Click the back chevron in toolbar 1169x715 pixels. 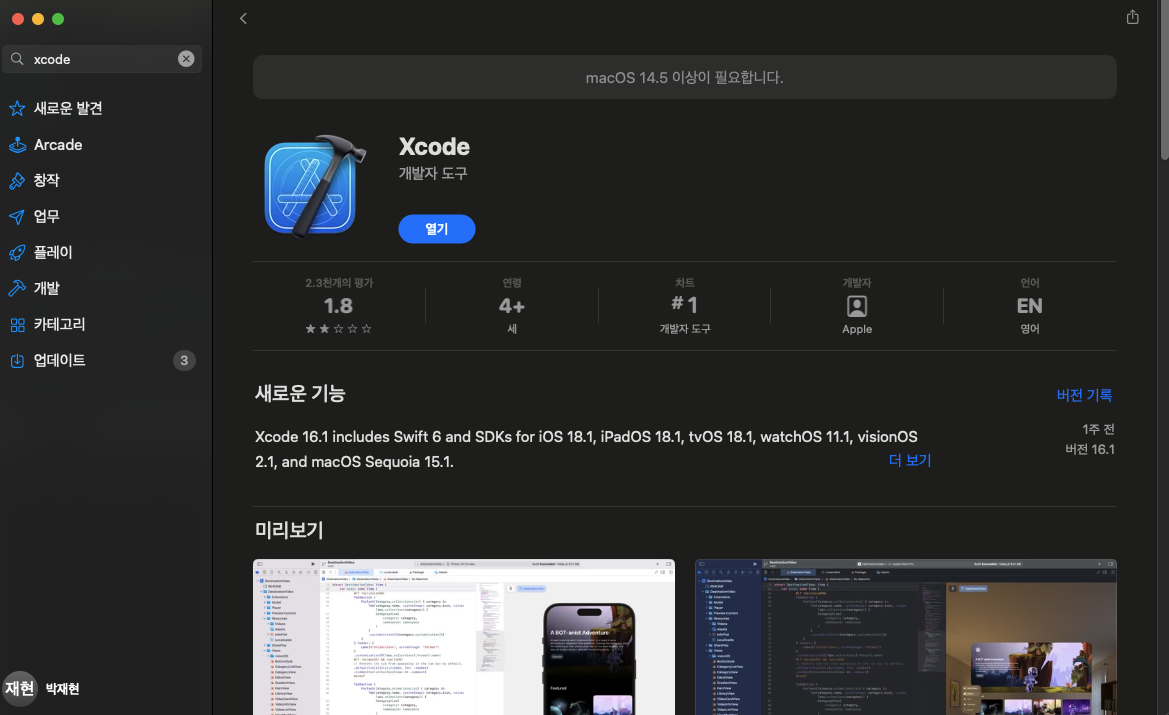(243, 19)
